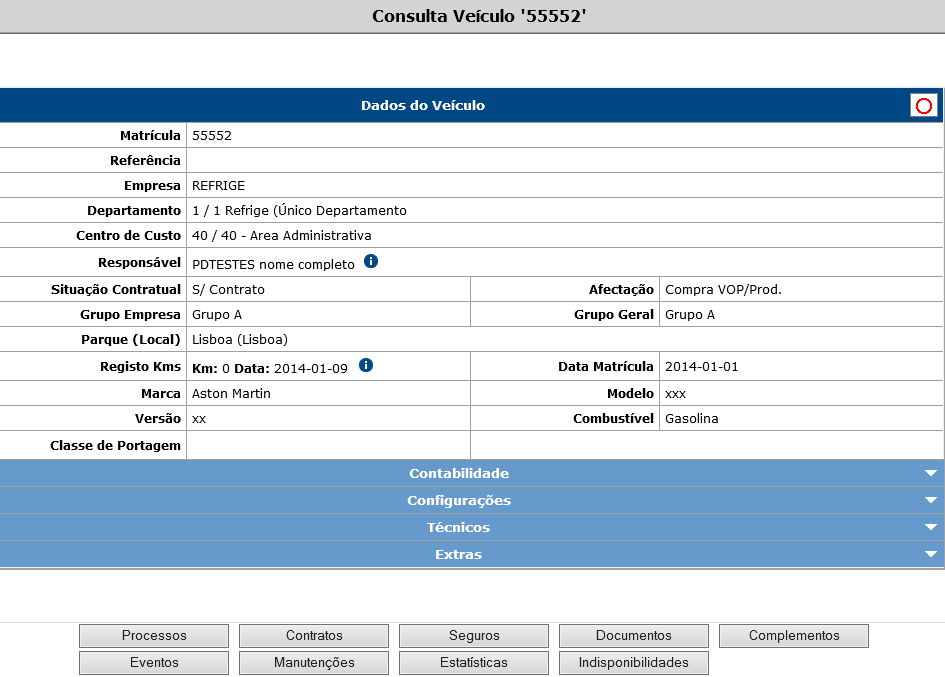
Task: Select the Grupo Empresa value Grupo A
Action: tap(216, 315)
